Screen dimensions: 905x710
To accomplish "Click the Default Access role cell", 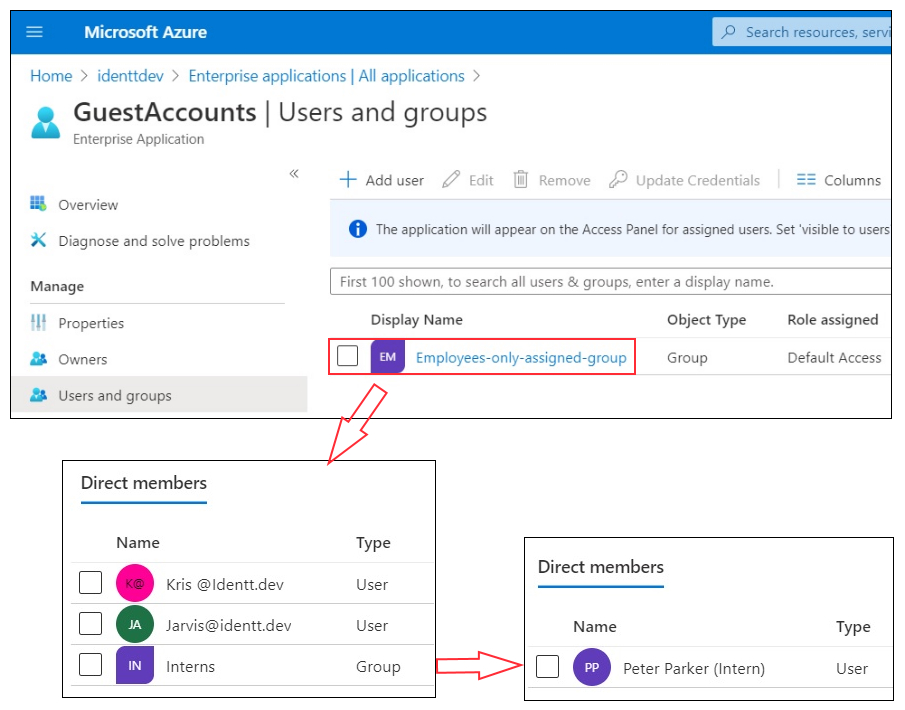I will [835, 358].
